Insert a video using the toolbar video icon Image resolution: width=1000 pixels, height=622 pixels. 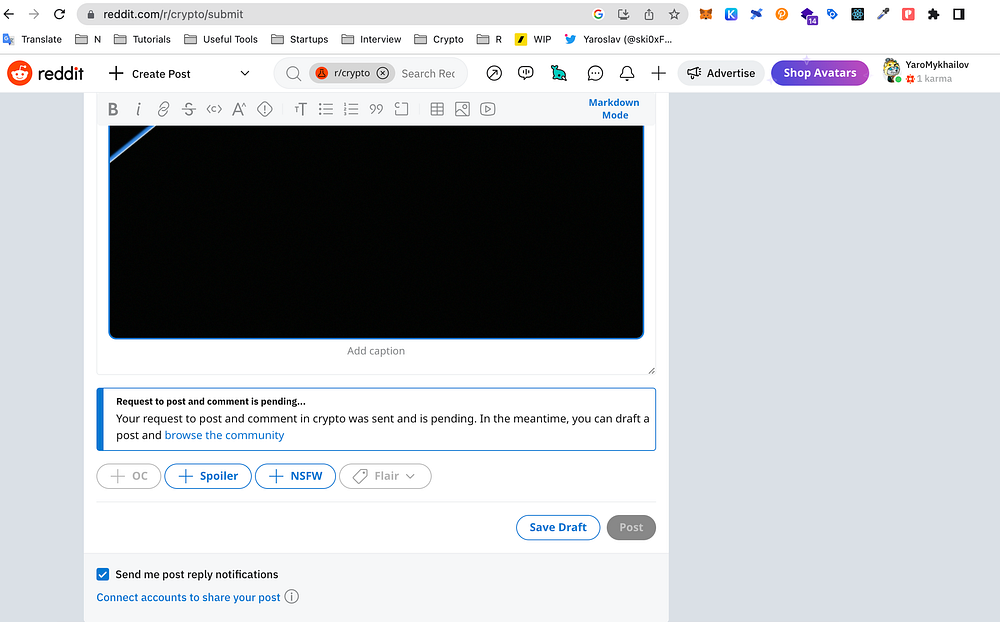pyautogui.click(x=487, y=109)
